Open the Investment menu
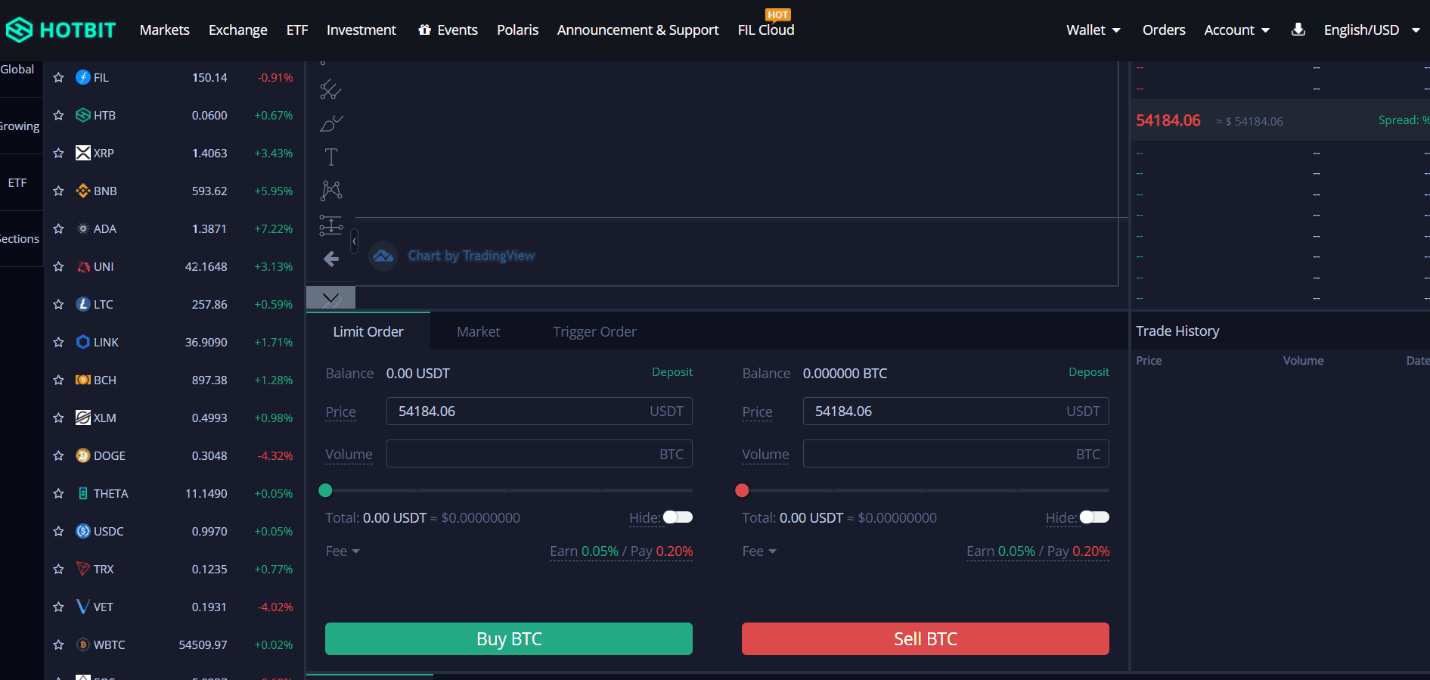The height and width of the screenshot is (680, 1430). tap(361, 30)
